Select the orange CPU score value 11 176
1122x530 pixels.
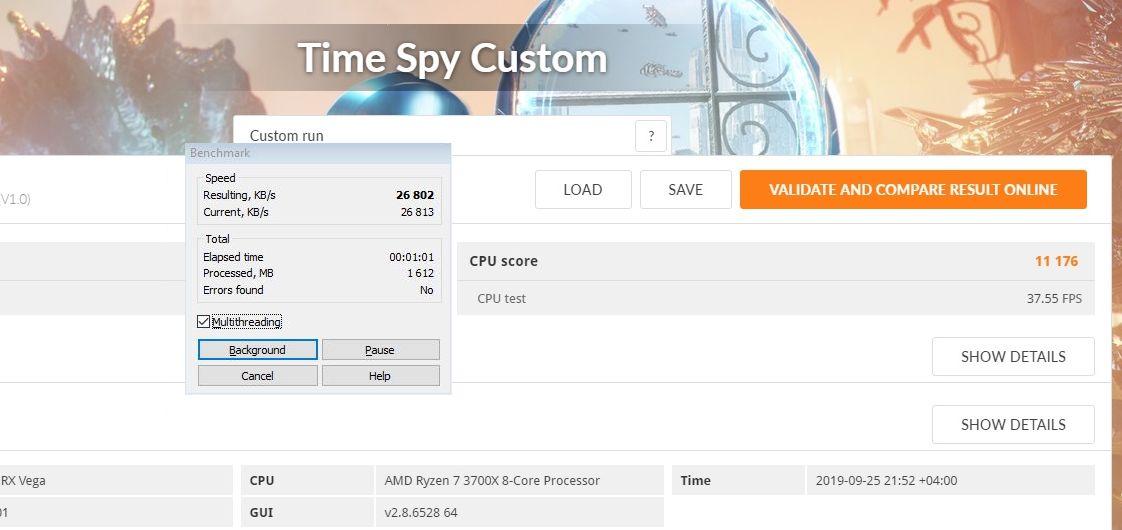pos(1056,261)
